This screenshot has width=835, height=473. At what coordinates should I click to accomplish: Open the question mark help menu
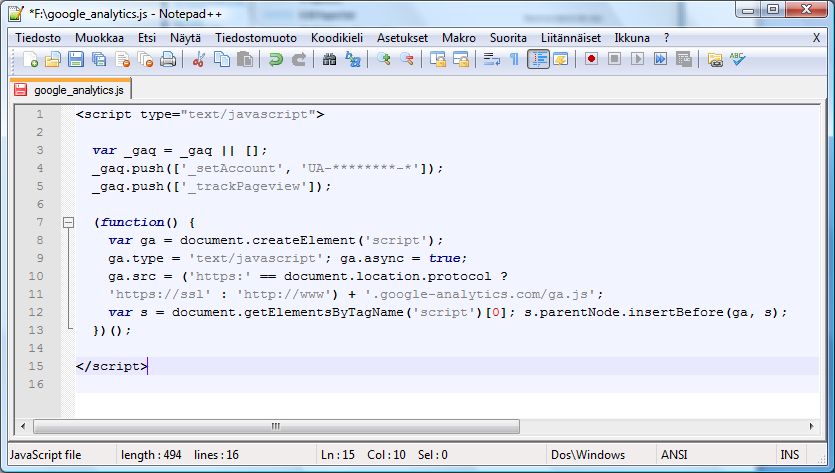pyautogui.click(x=666, y=38)
